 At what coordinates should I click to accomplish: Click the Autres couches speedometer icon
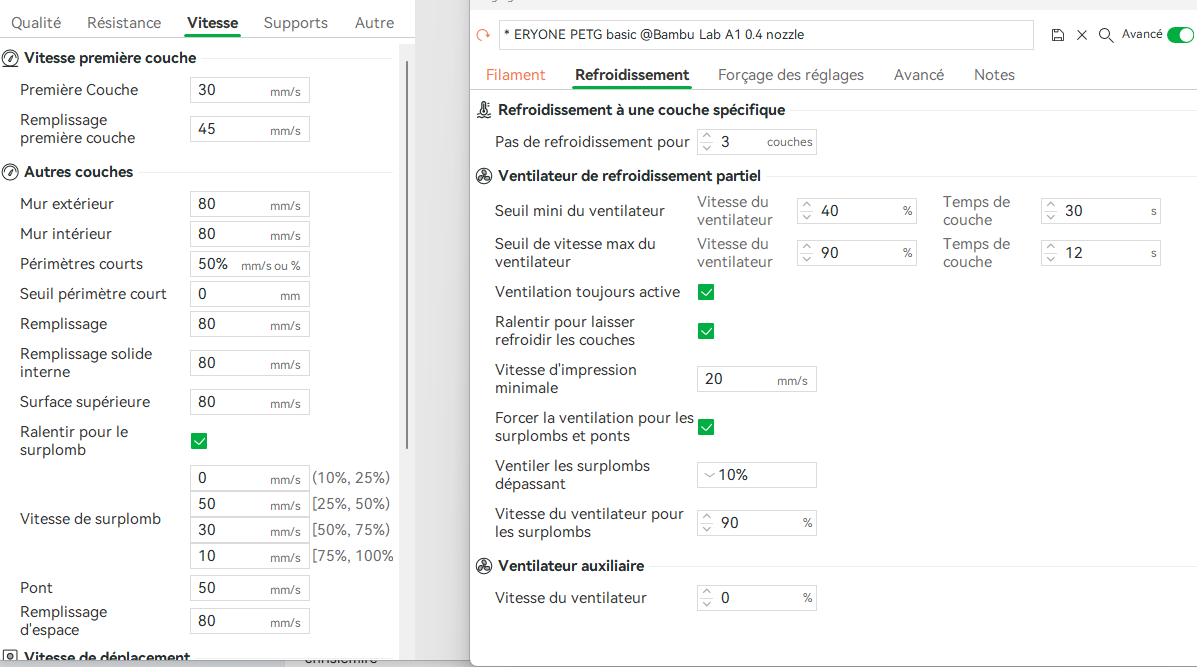pyautogui.click(x=10, y=172)
